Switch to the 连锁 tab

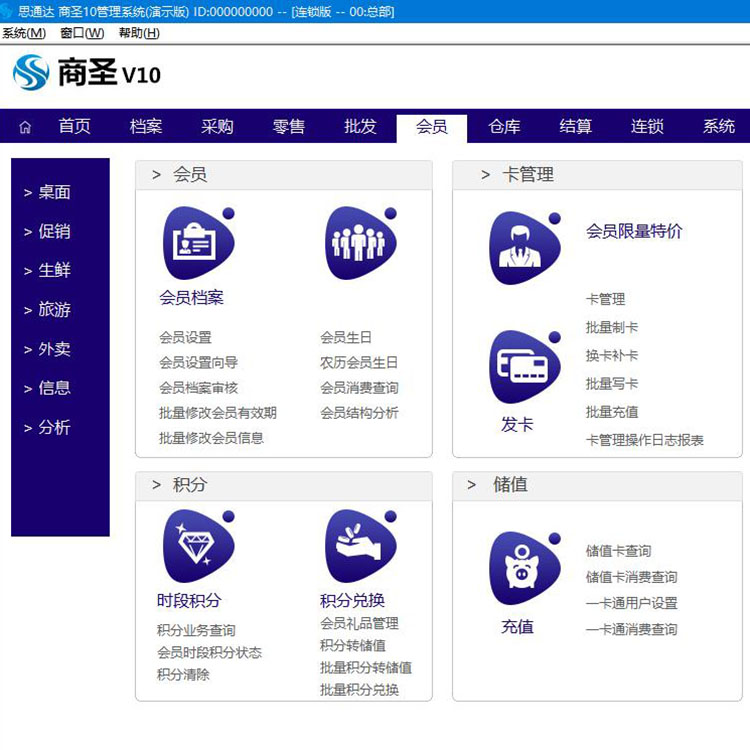(x=647, y=126)
